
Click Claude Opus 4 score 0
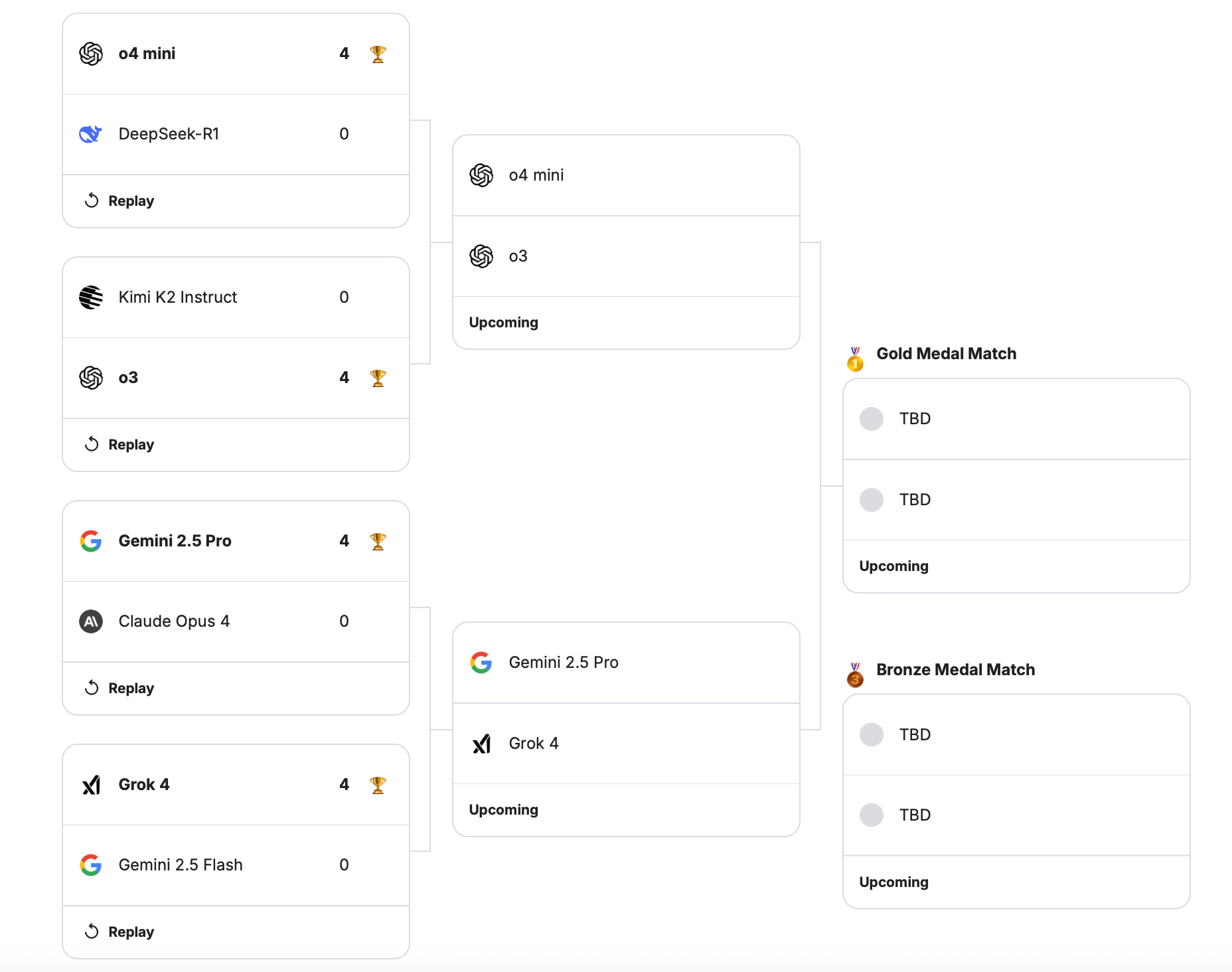[344, 621]
